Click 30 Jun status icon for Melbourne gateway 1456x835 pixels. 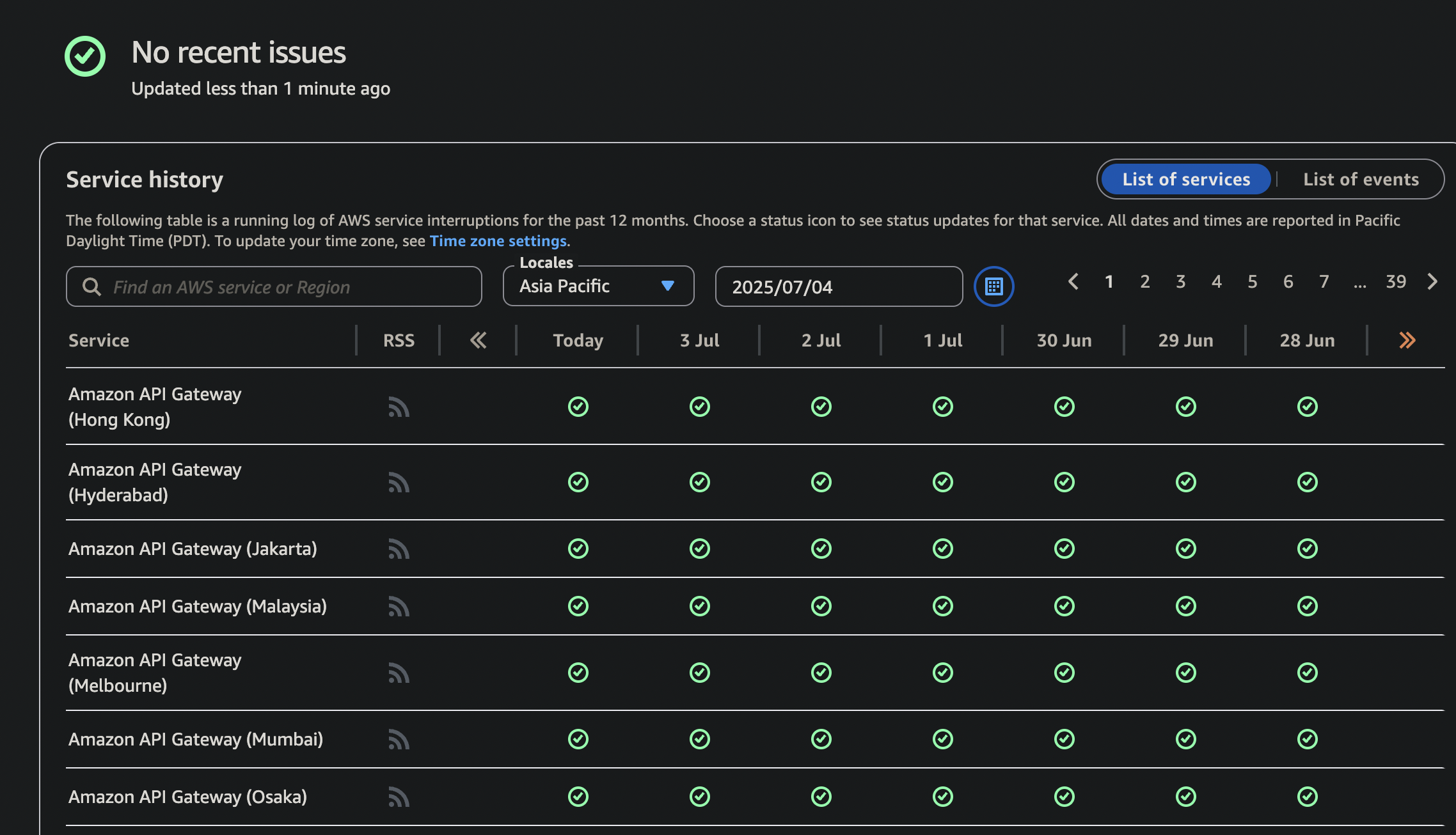[x=1064, y=673]
